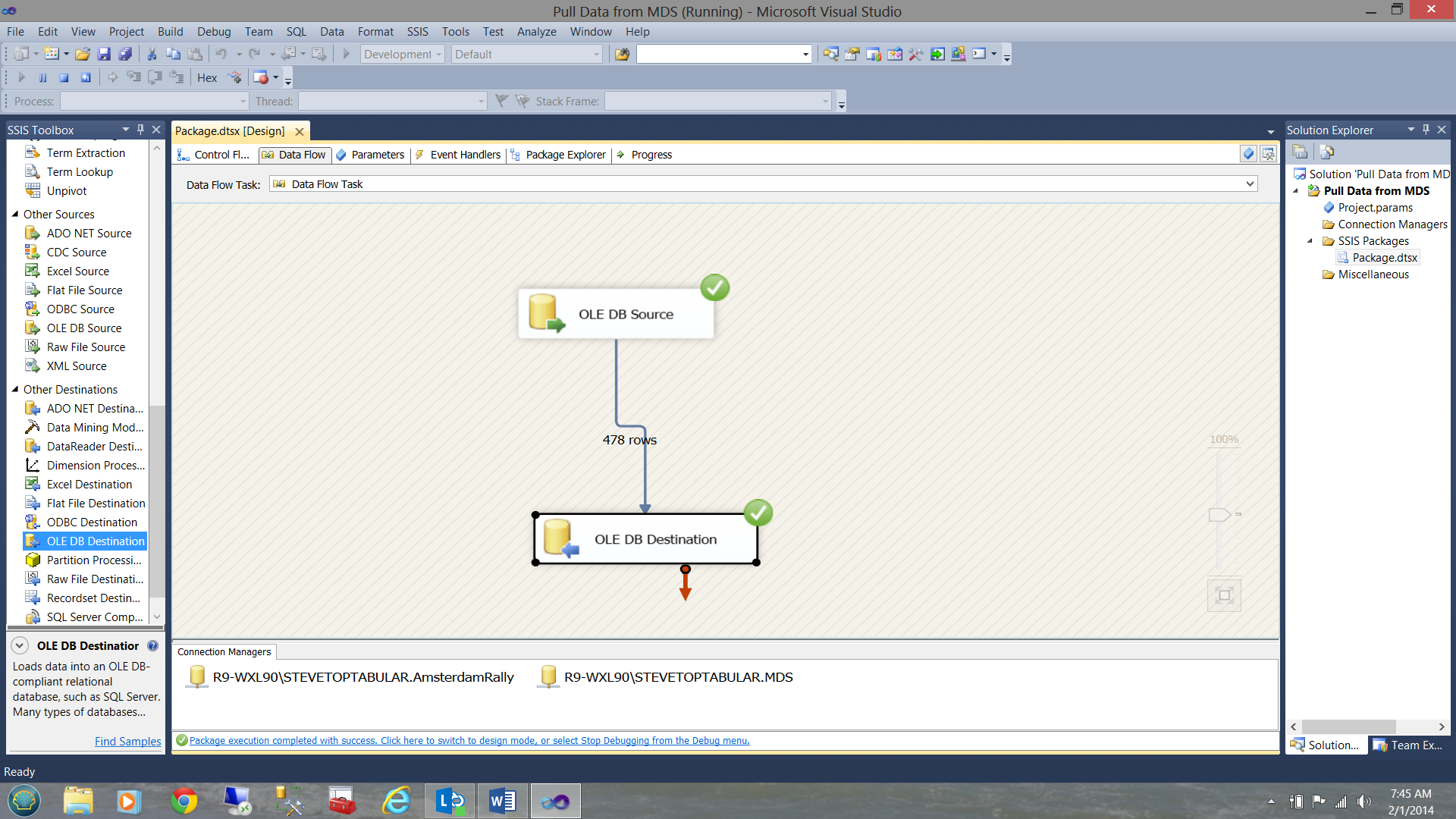Toggle auto-hide pin on Solution Explorer
Screen dimensions: 1456x819
1426,130
